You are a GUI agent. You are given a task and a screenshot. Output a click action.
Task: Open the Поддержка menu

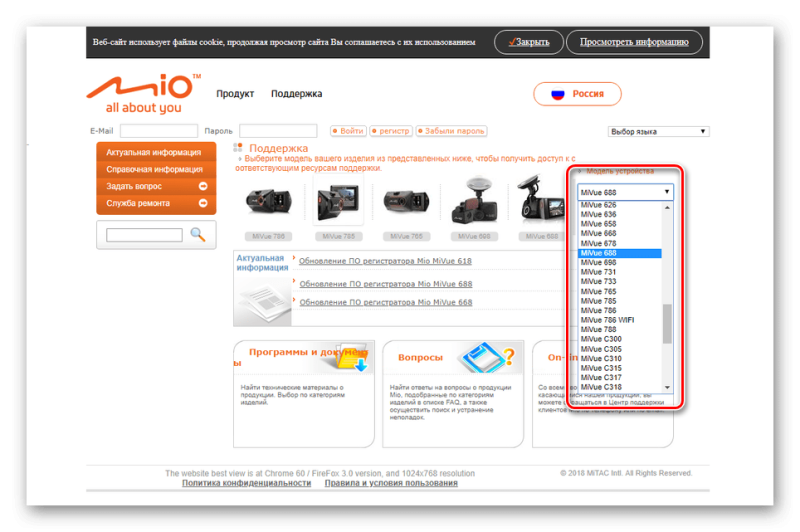point(296,94)
